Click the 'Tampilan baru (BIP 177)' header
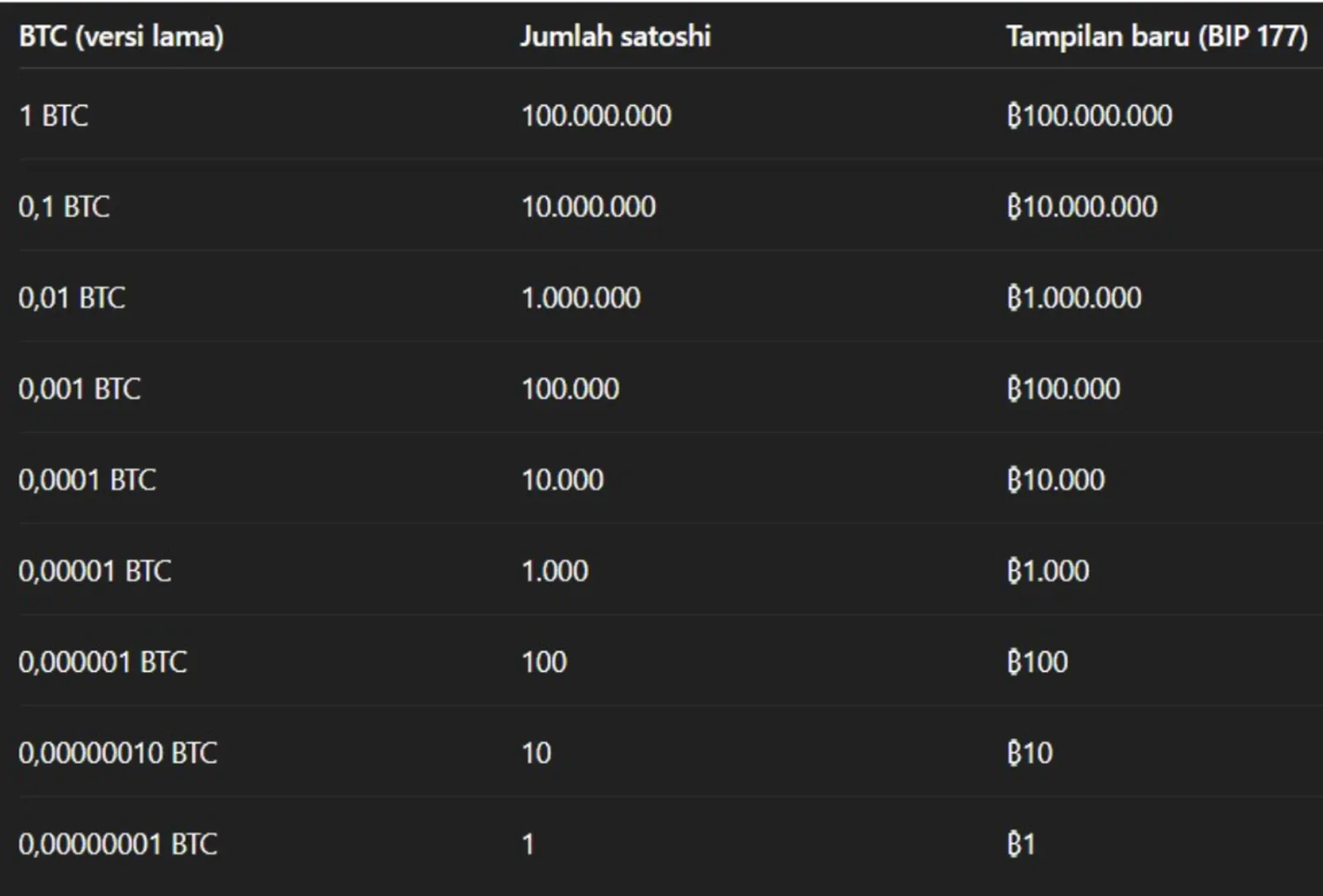 point(1157,36)
